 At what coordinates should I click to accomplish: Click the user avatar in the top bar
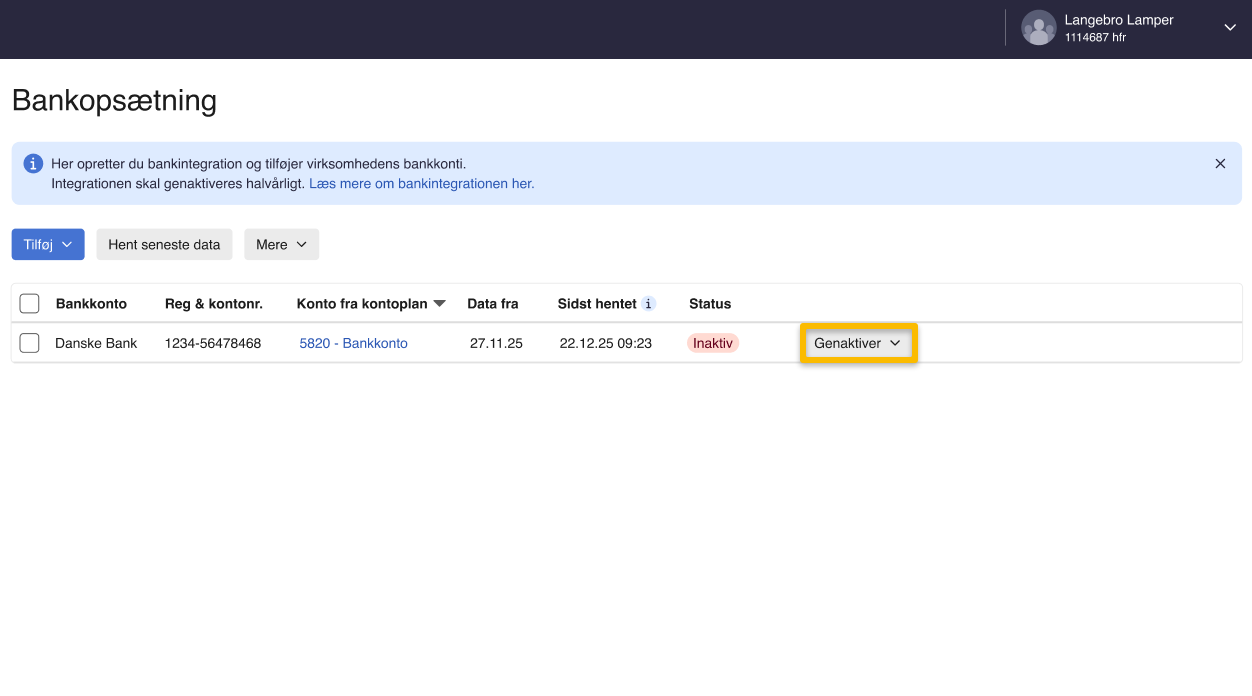click(1038, 28)
